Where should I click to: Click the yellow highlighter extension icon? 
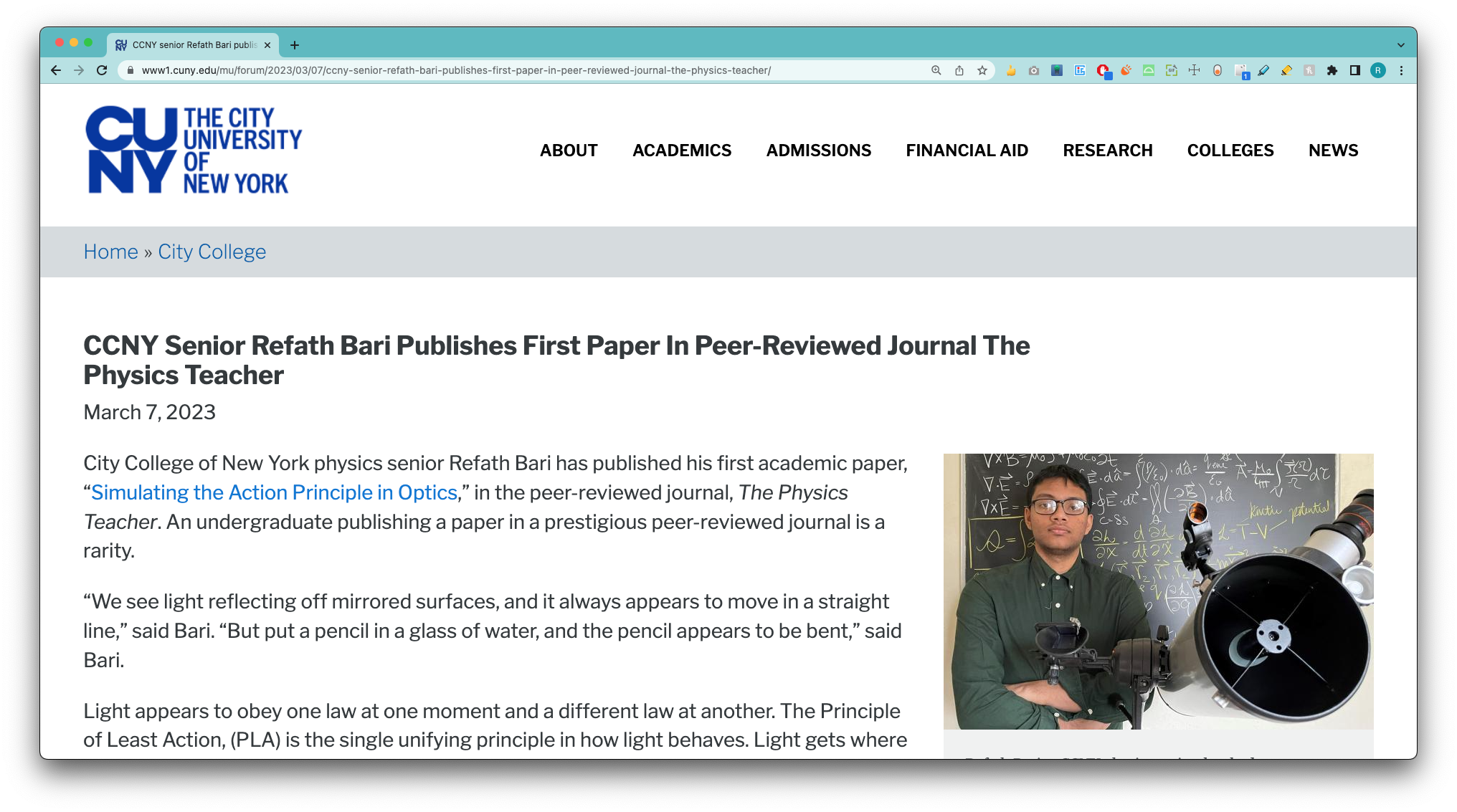click(x=1286, y=70)
